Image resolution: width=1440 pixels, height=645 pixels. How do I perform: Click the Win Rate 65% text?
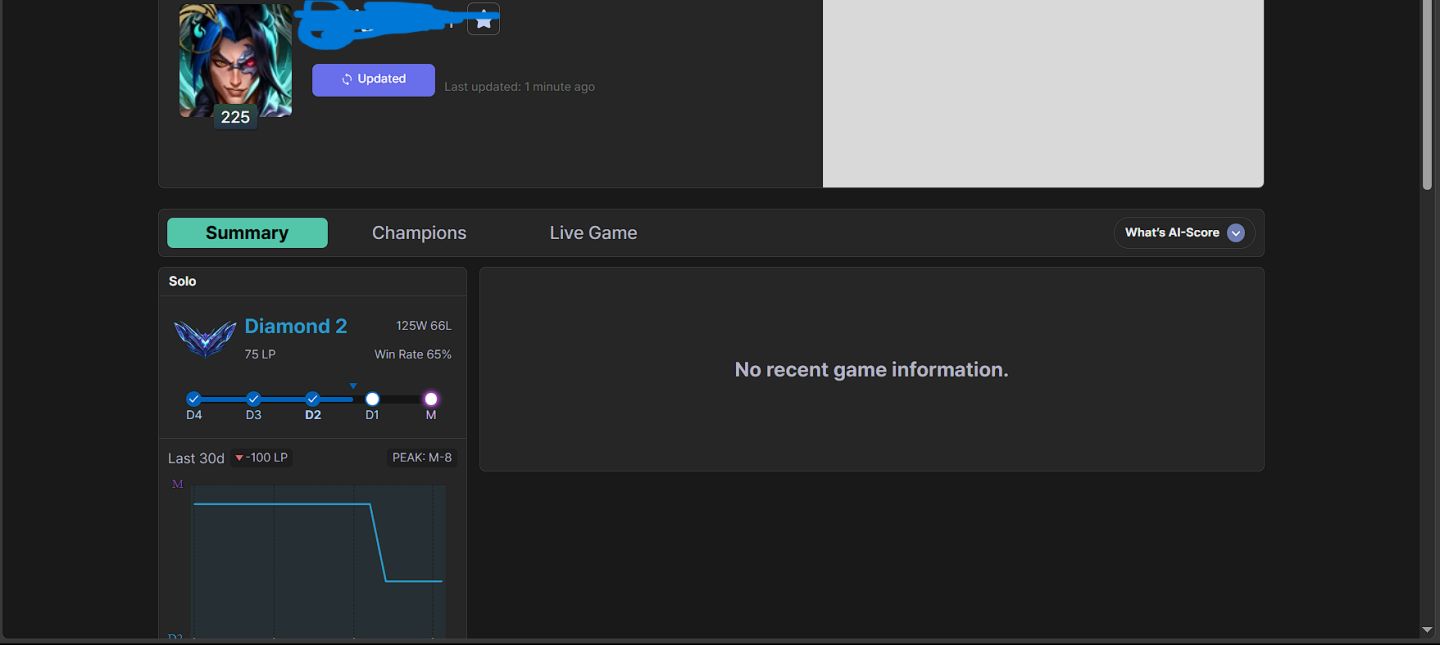413,354
